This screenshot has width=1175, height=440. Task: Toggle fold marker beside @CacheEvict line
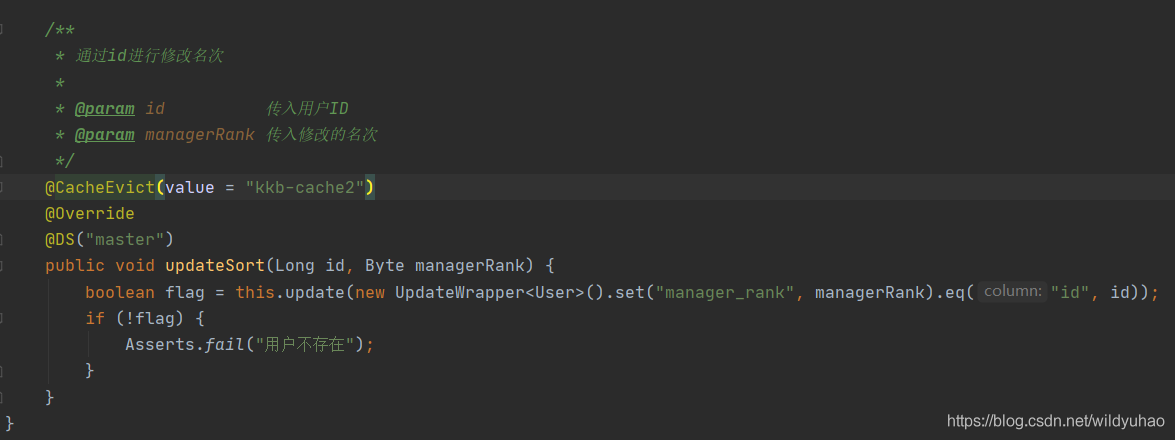click(x=3, y=187)
